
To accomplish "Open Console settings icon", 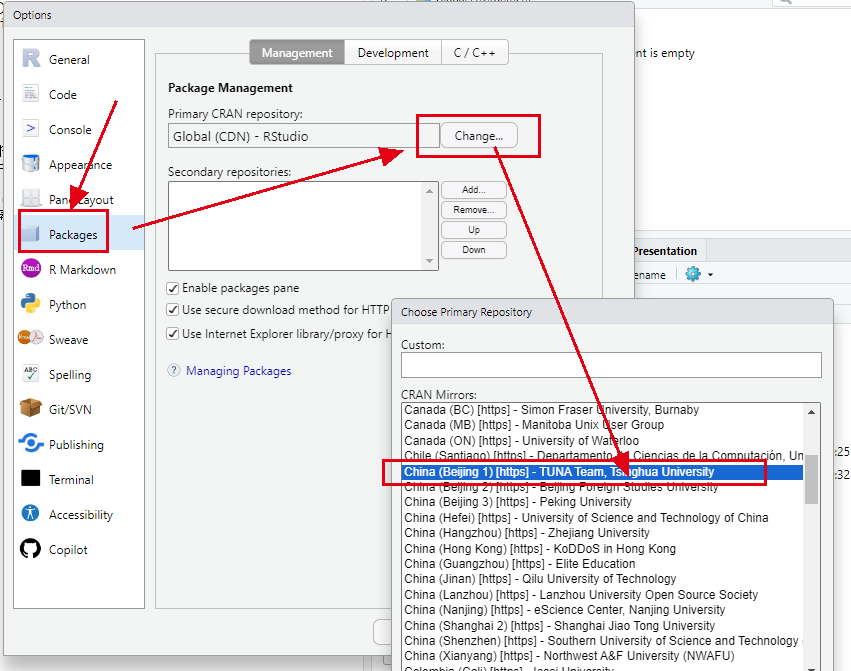I will 31,129.
